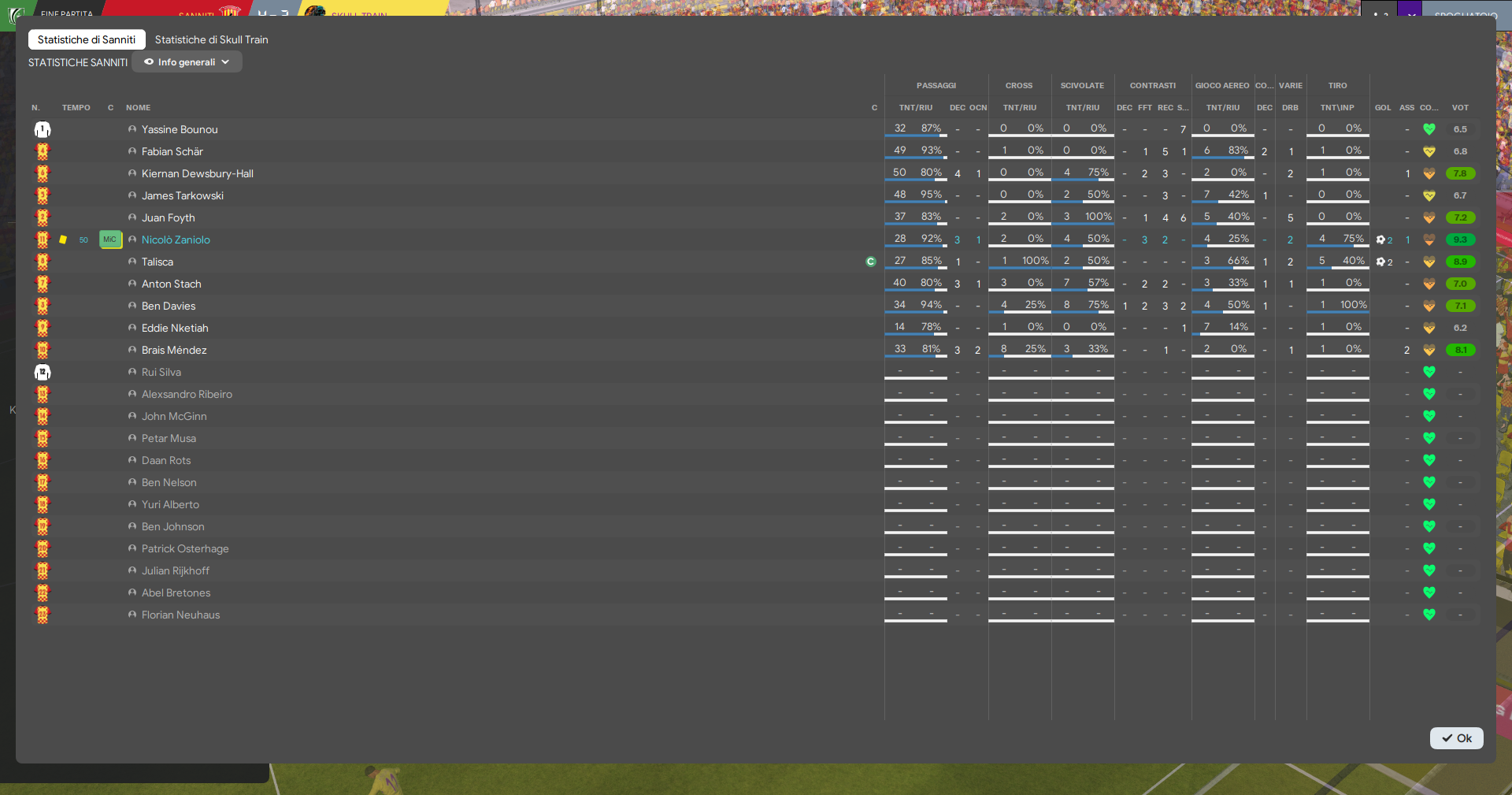Click Nicolò Zaniolo's yellow card icon
The width and height of the screenshot is (1512, 795).
point(63,240)
